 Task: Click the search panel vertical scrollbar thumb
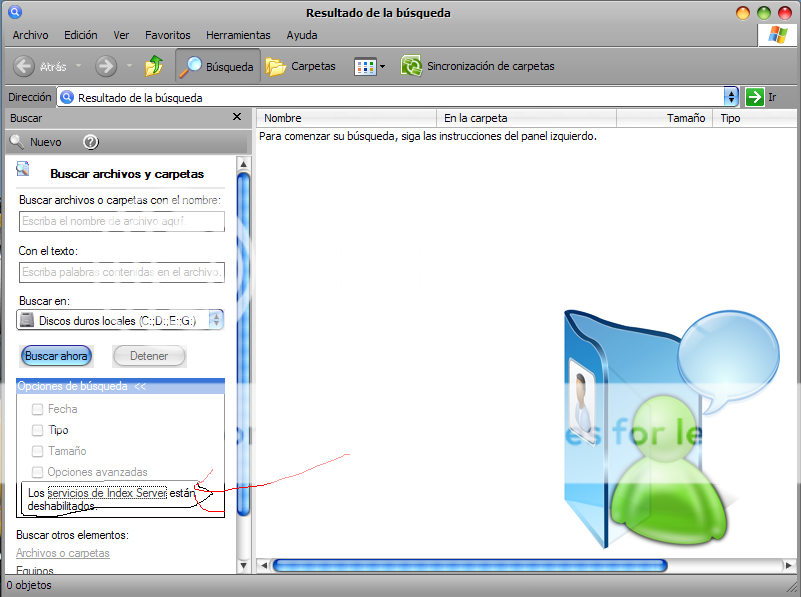click(244, 345)
